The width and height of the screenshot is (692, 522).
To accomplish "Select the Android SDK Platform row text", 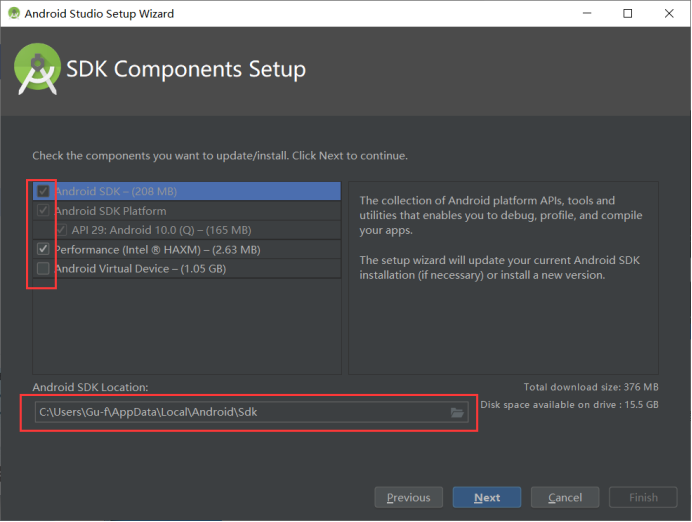I will pos(110,211).
